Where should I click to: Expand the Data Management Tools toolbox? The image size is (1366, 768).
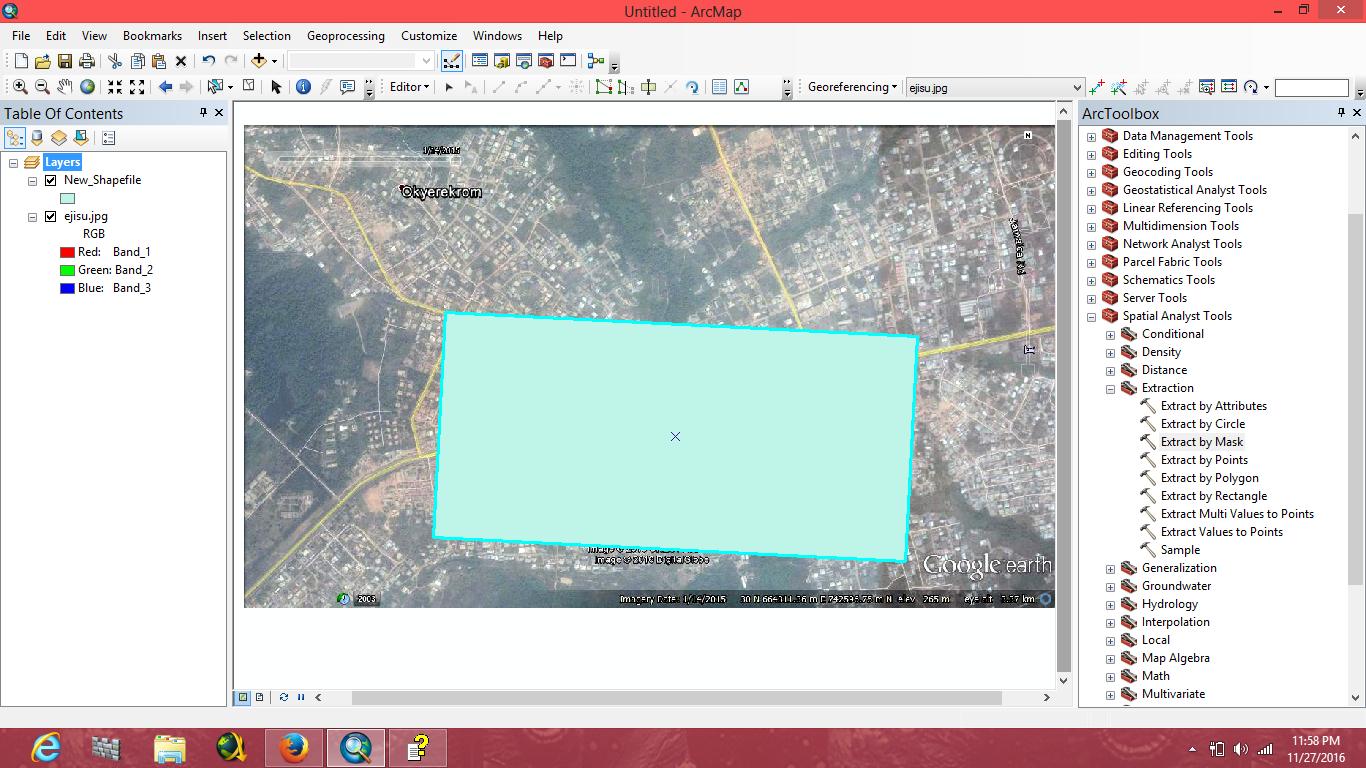[1092, 136]
